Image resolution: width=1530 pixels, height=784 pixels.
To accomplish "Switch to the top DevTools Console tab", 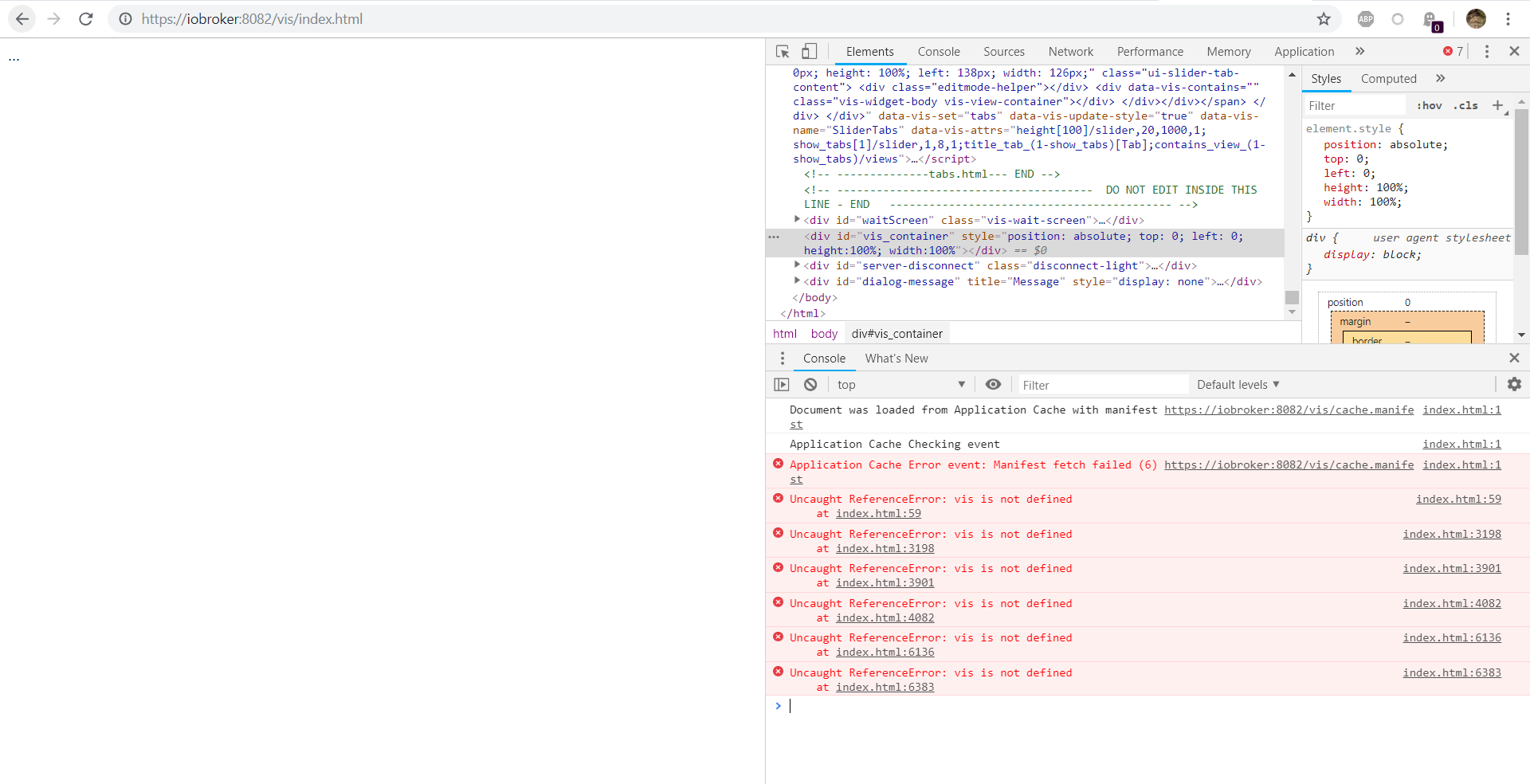I will [939, 52].
